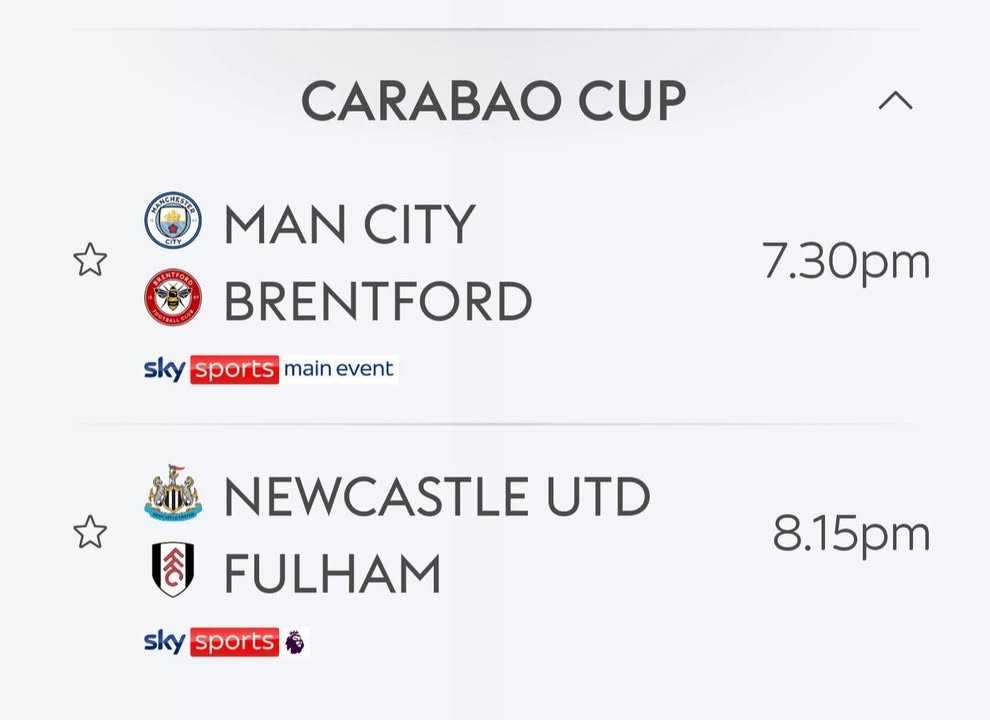Favourite the Man City v Brentford match
Screen dimensions: 990x720
[x=90, y=261]
